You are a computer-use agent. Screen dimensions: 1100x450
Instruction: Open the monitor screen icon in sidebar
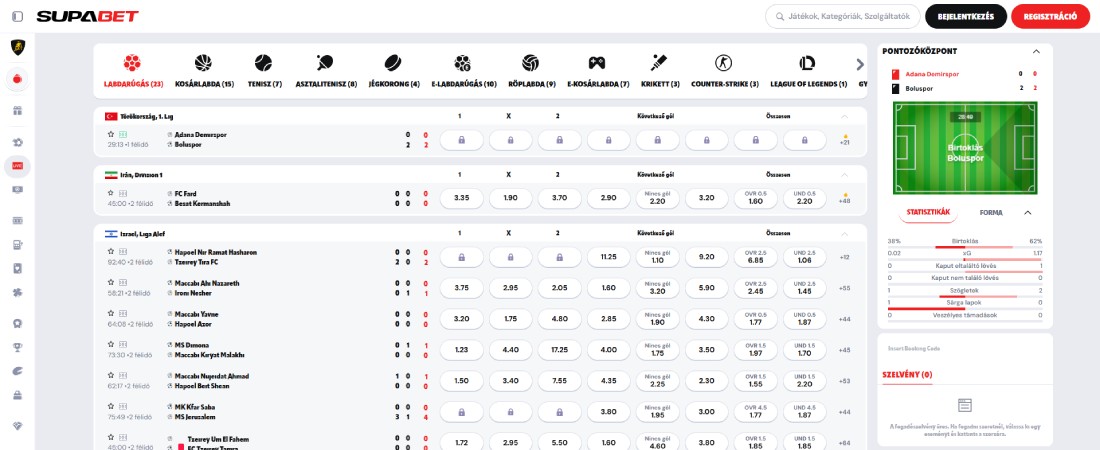[x=18, y=190]
